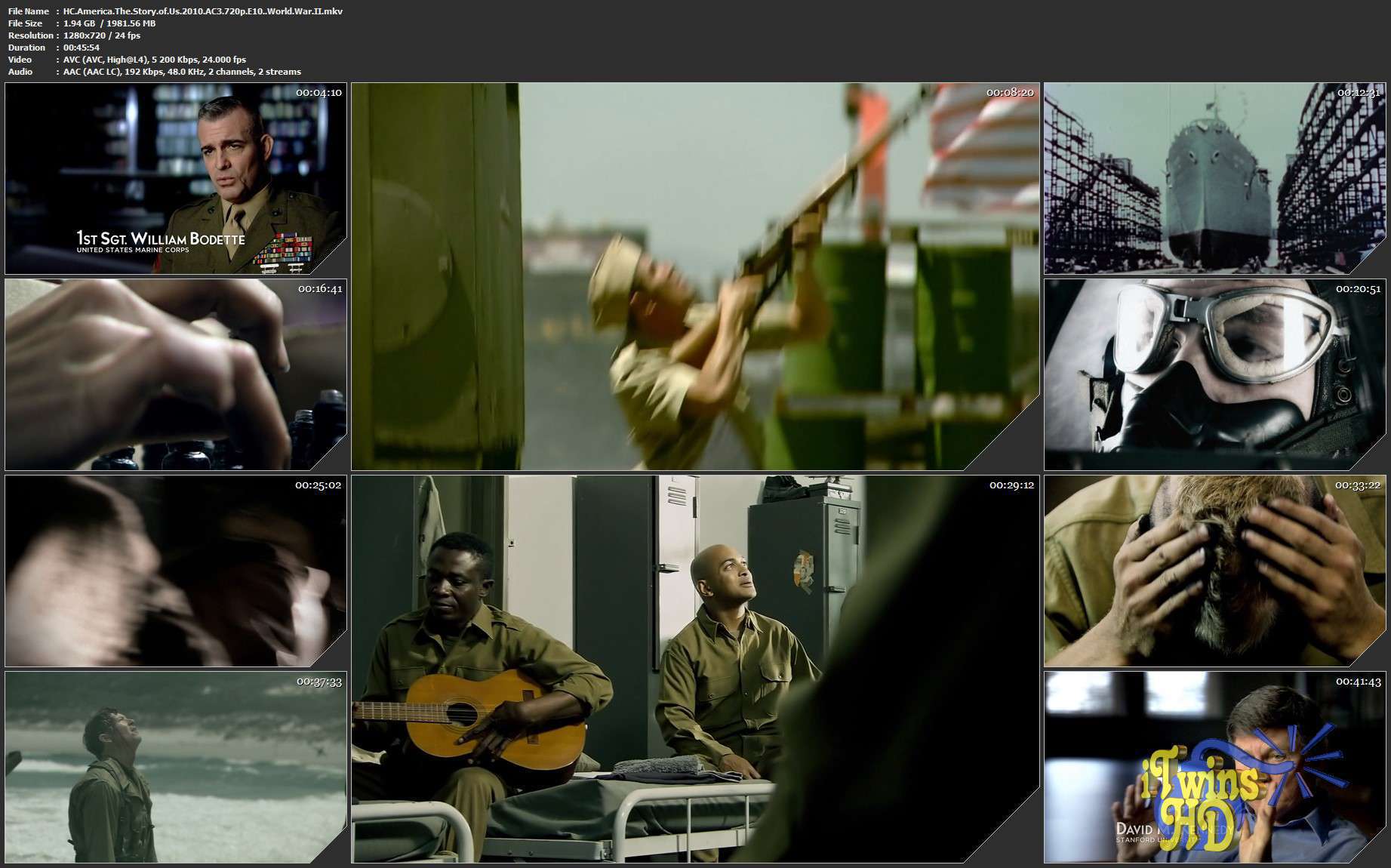
Task: Click the 00:16:41 timestamp label
Action: click(x=320, y=288)
